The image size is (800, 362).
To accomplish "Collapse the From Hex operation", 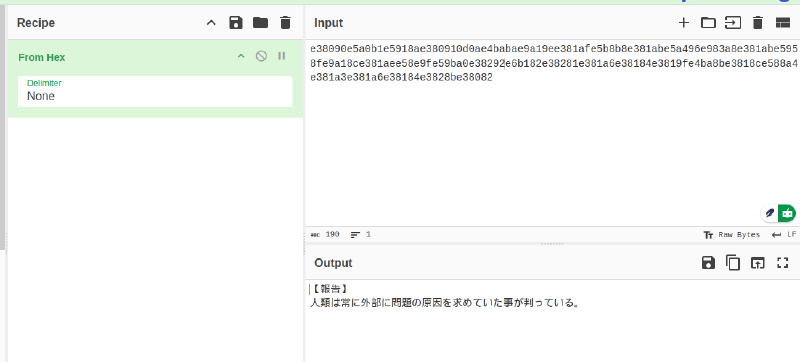I will coord(241,56).
